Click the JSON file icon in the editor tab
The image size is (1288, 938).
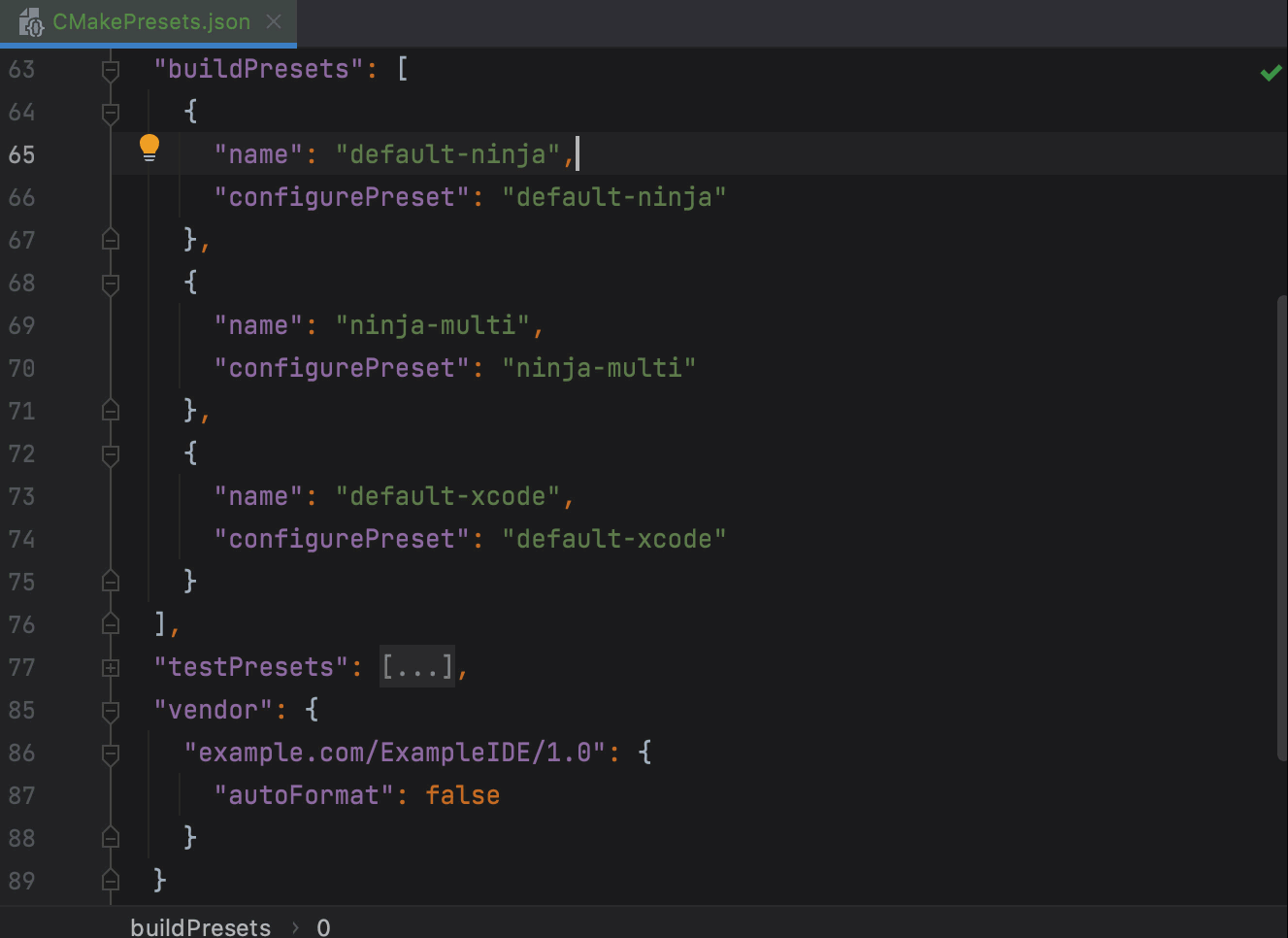click(x=32, y=21)
